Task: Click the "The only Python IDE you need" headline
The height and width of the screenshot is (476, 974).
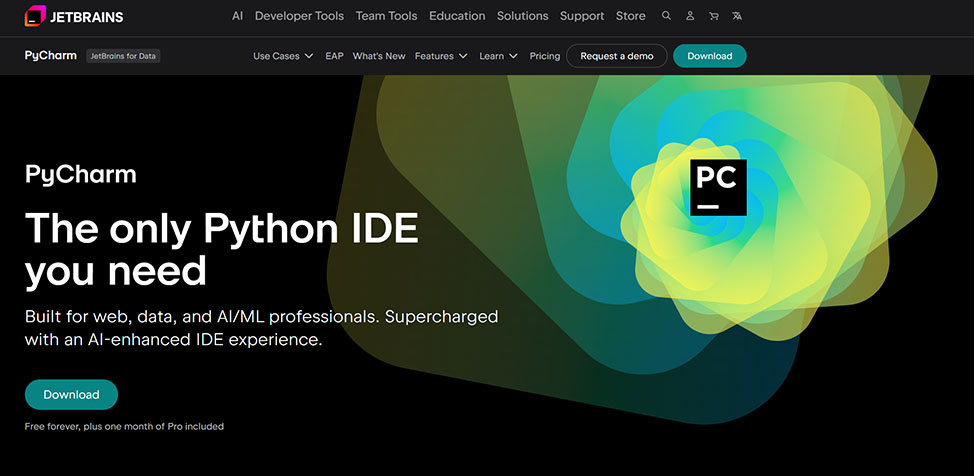Action: pos(222,250)
